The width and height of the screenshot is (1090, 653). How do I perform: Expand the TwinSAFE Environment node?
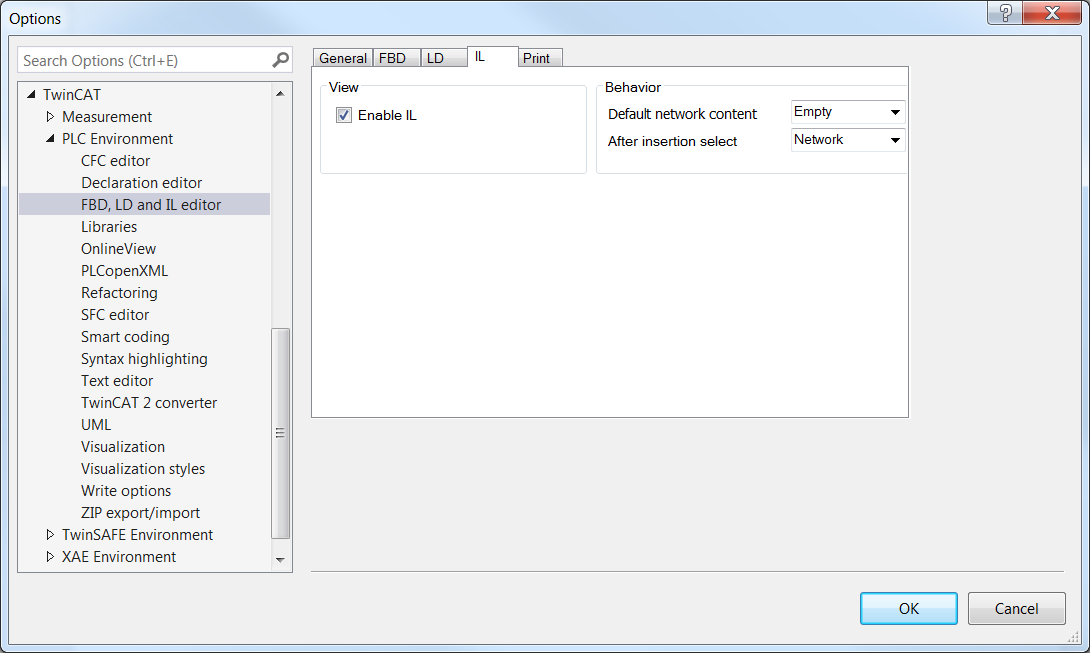50,534
